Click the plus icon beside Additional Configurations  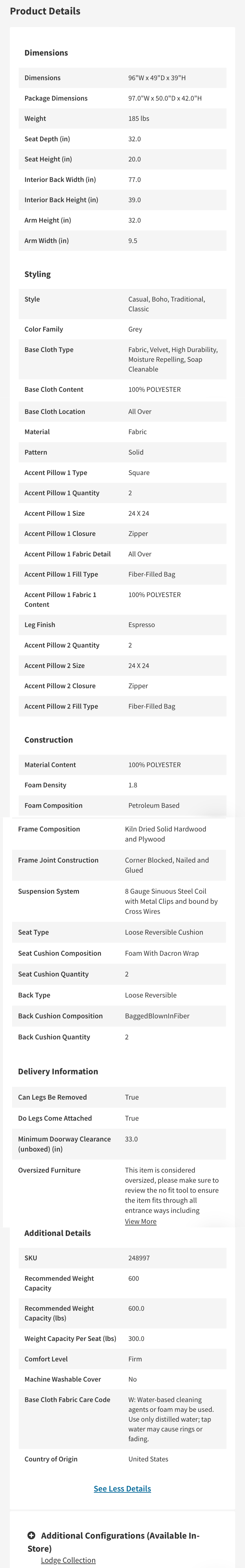(32, 1535)
